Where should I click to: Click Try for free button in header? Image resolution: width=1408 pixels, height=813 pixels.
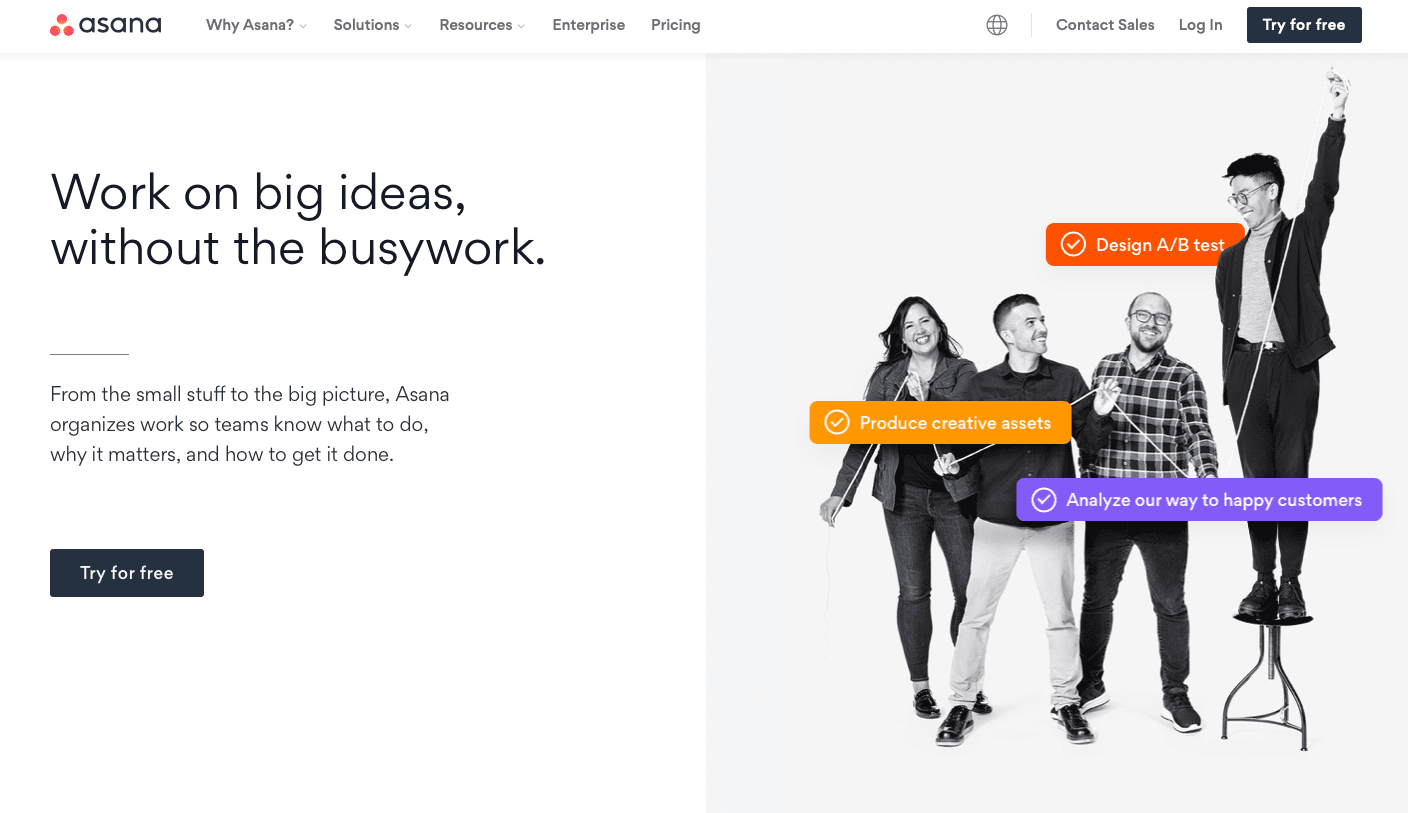(x=1304, y=25)
